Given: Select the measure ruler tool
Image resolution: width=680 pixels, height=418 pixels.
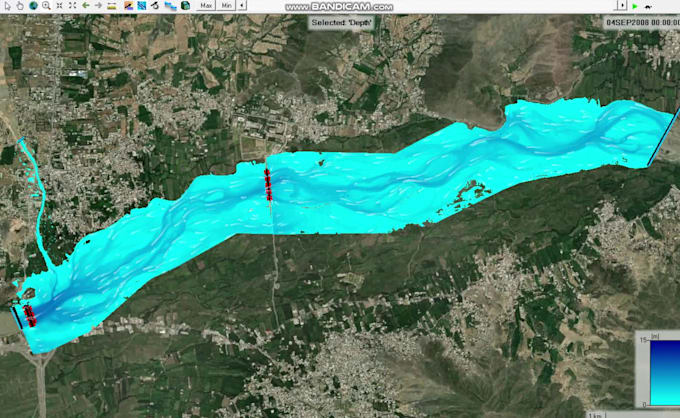Looking at the screenshot, I should (112, 5).
